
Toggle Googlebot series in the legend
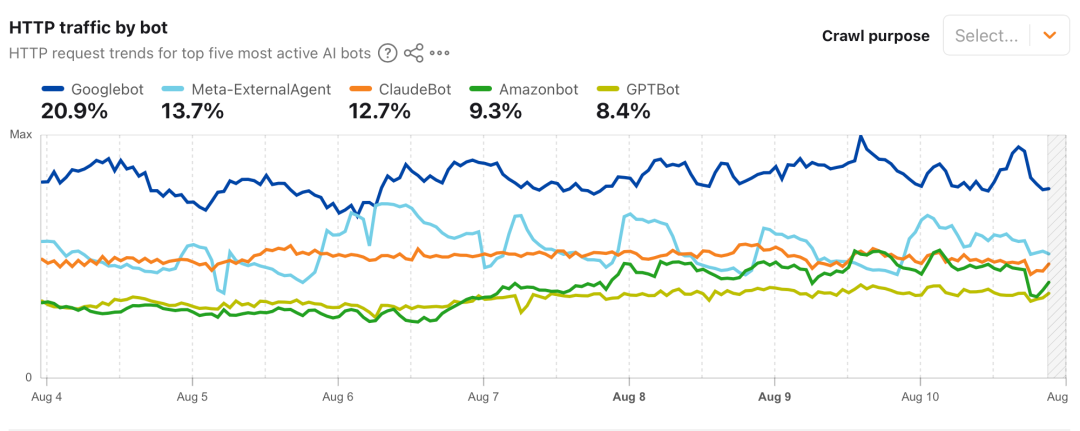click(93, 89)
